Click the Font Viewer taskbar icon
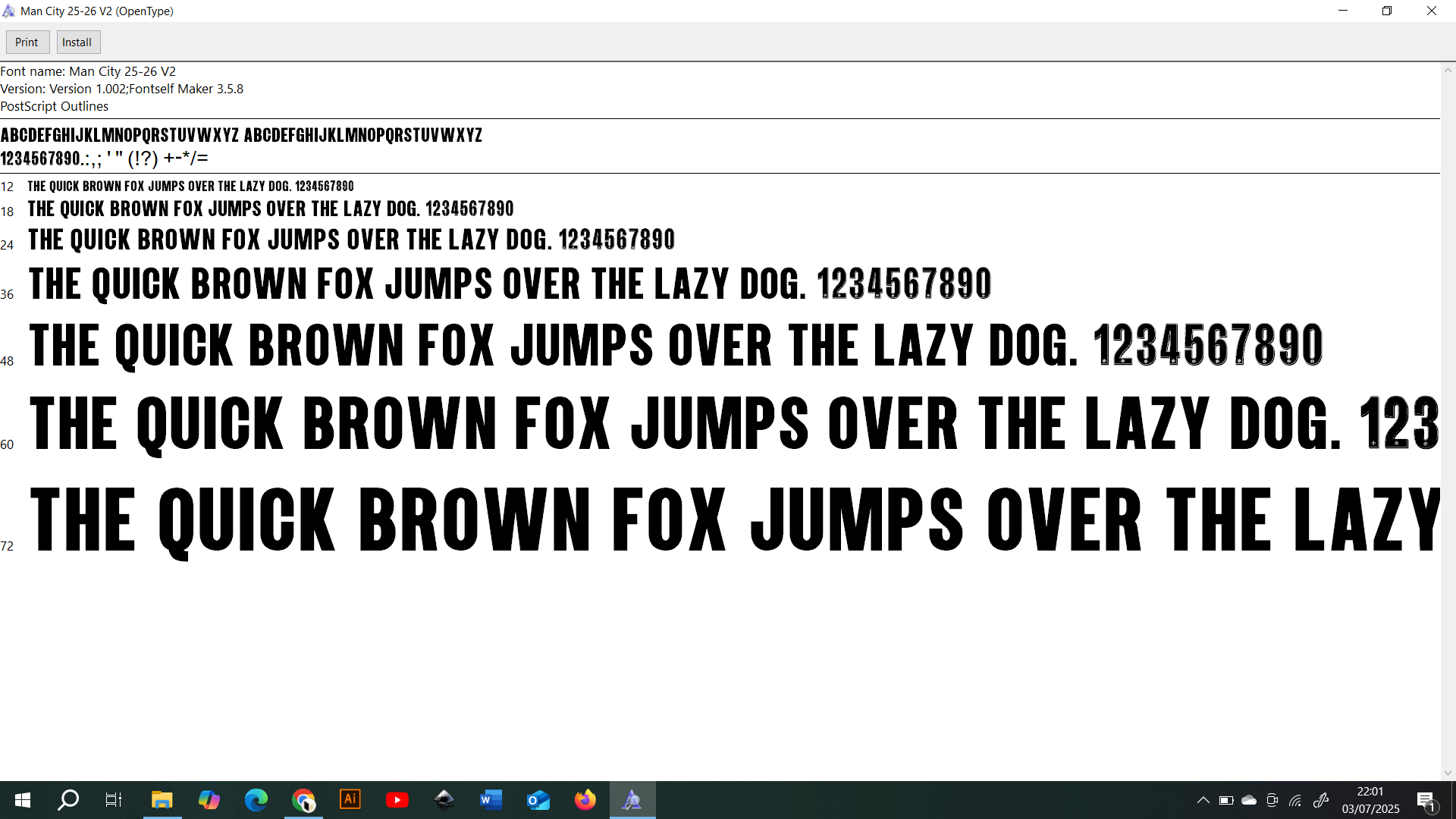 (632, 800)
